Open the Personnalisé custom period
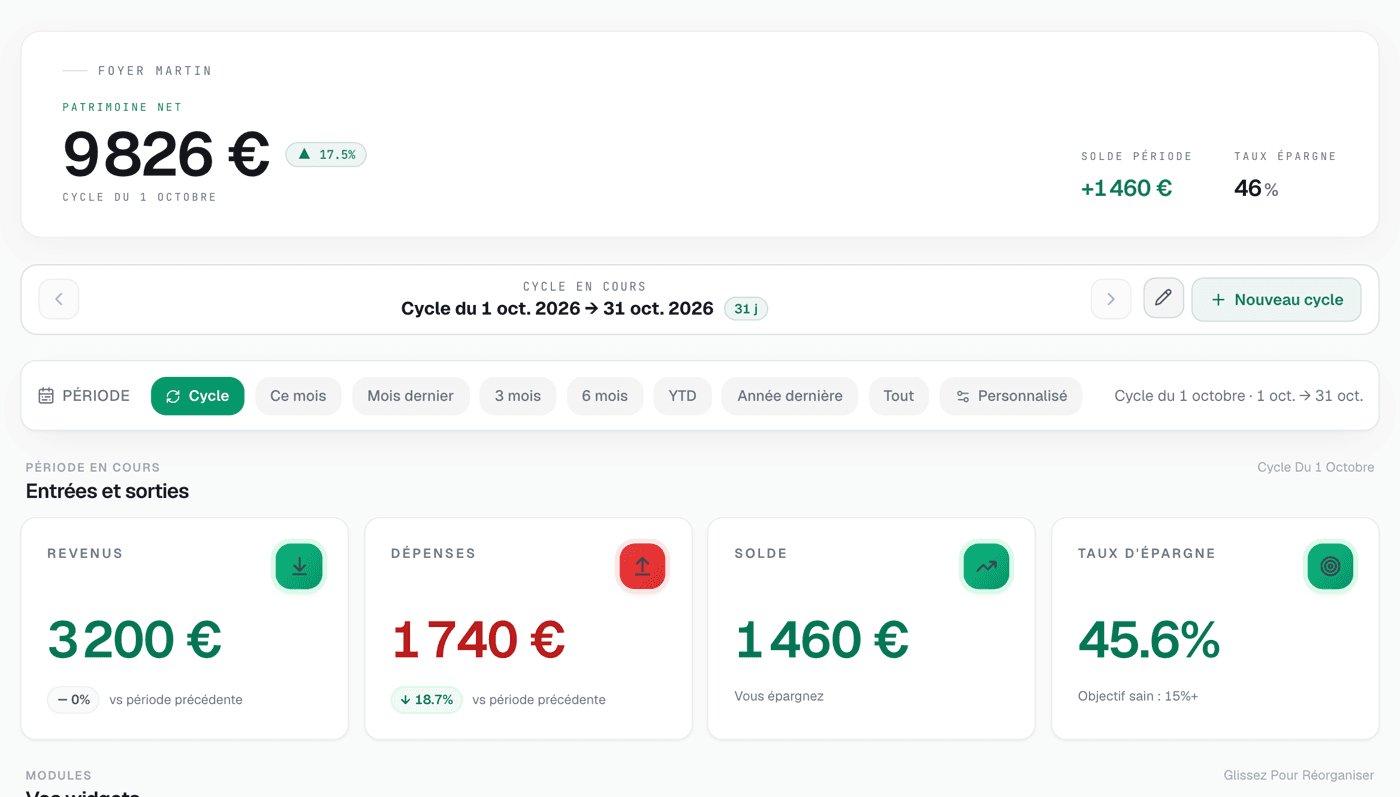 [x=1011, y=396]
